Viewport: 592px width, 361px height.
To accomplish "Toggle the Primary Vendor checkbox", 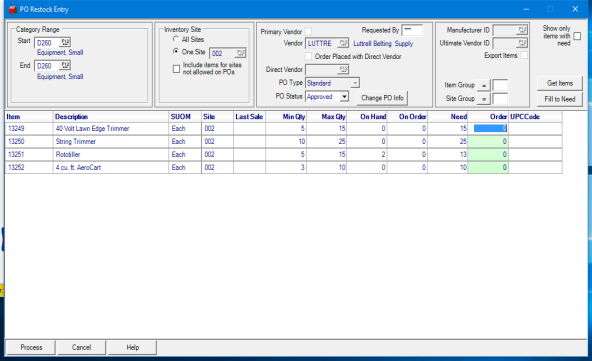I will 308,31.
